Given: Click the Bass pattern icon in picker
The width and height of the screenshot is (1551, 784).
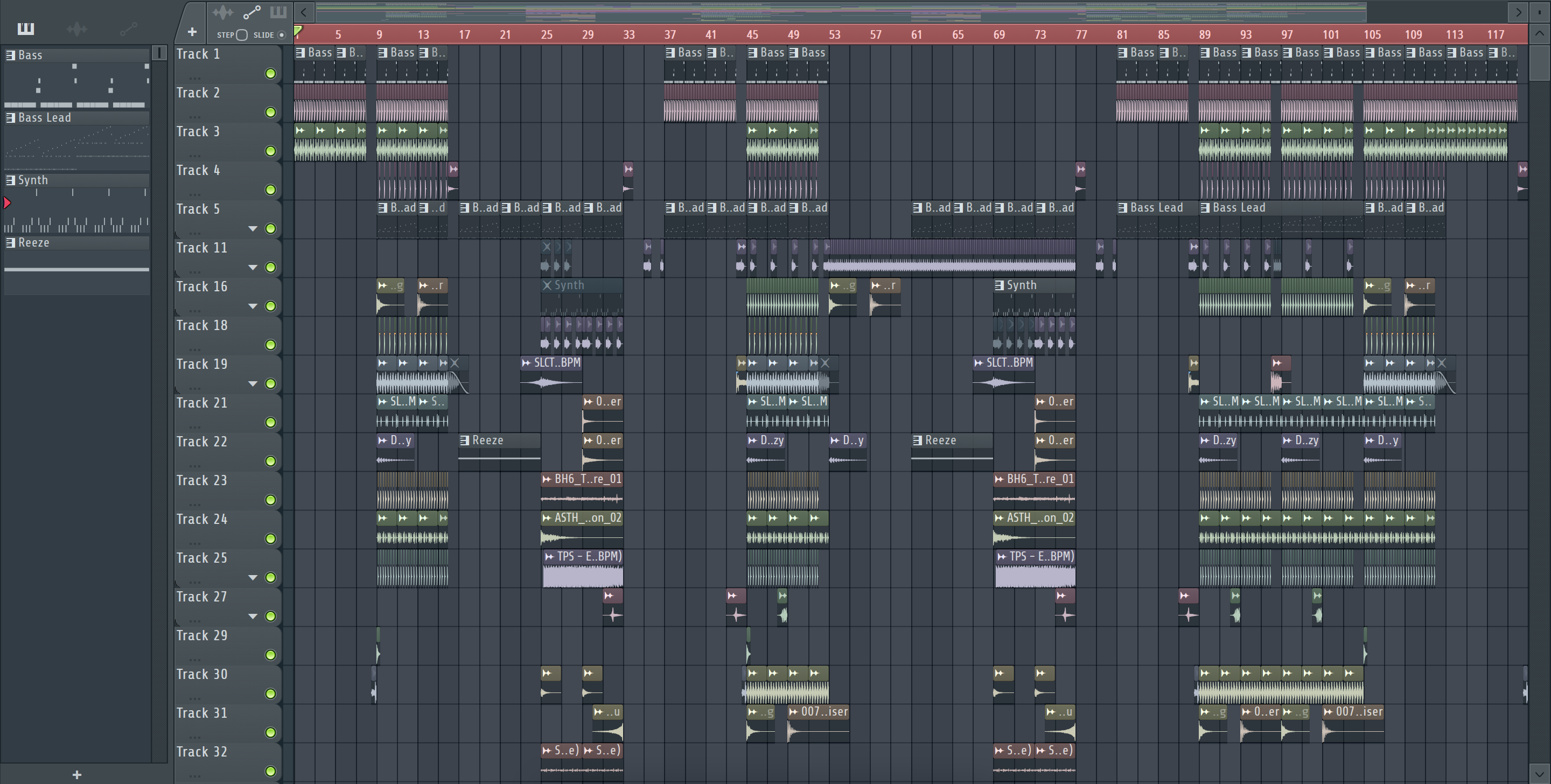Looking at the screenshot, I should [10, 55].
